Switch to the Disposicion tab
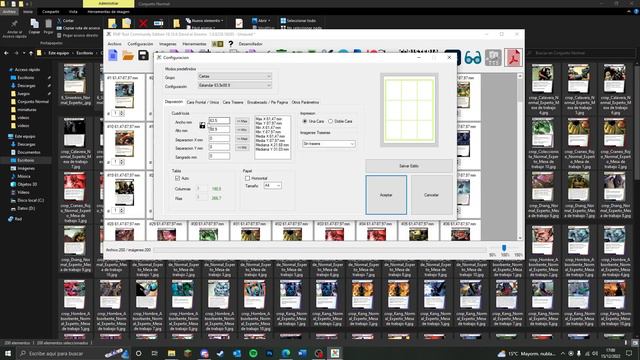Screen dimensions: 640x360 click(x=174, y=102)
